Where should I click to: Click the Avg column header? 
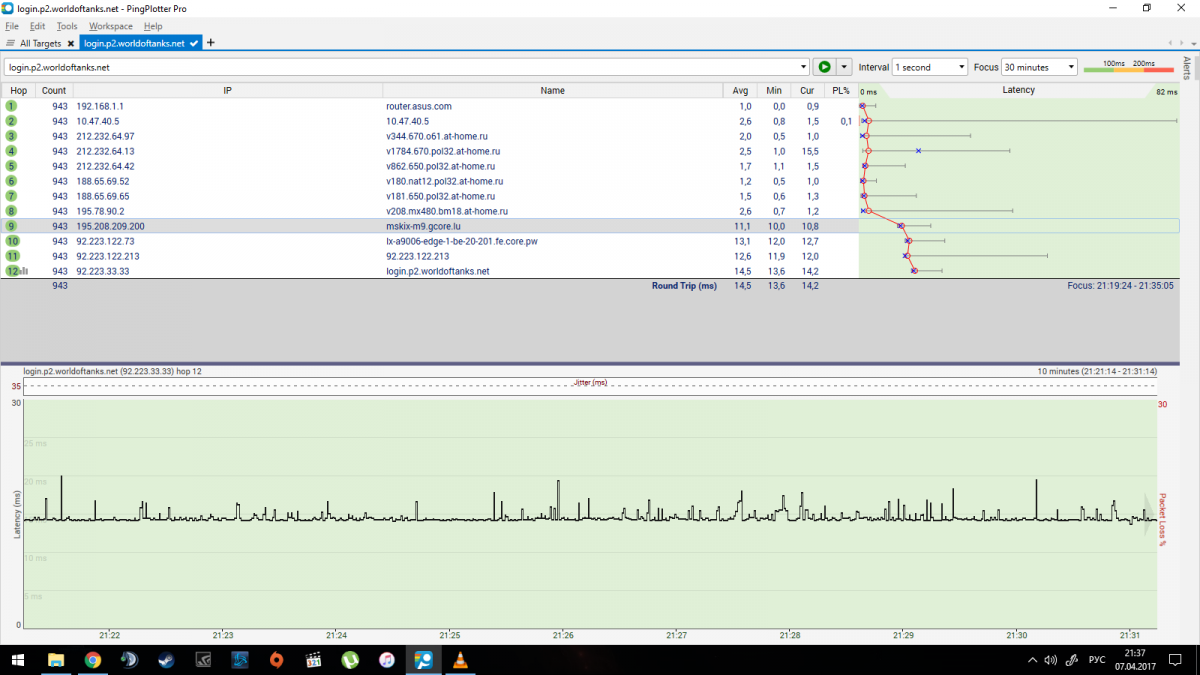click(x=739, y=90)
